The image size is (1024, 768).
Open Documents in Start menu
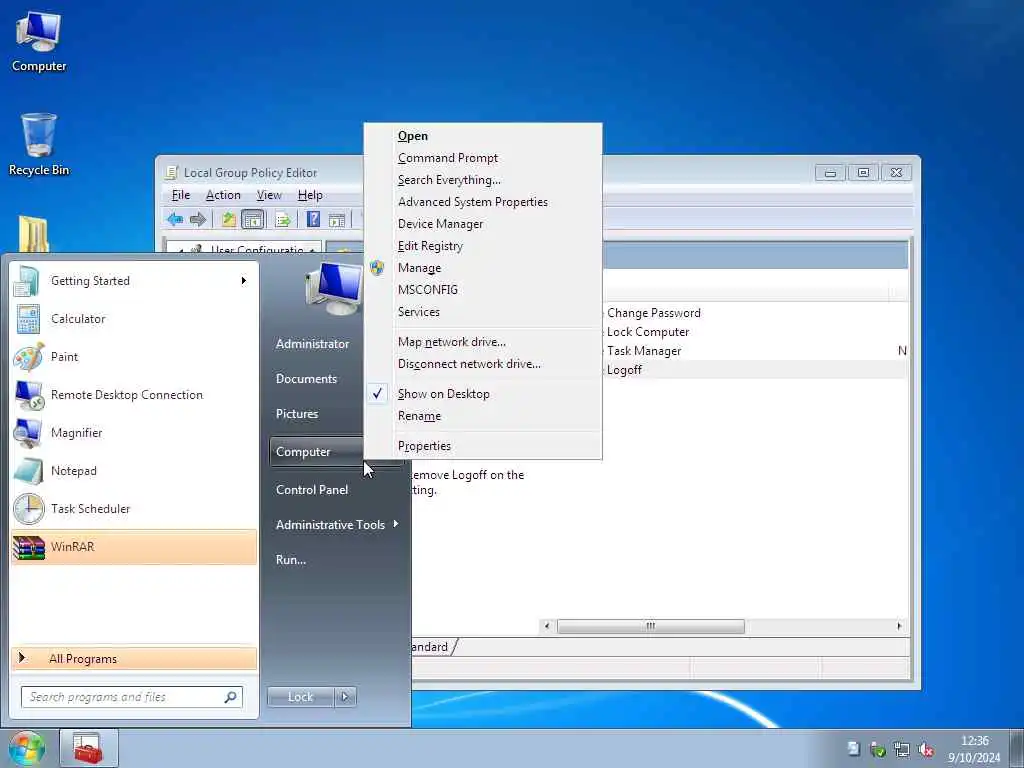(306, 379)
